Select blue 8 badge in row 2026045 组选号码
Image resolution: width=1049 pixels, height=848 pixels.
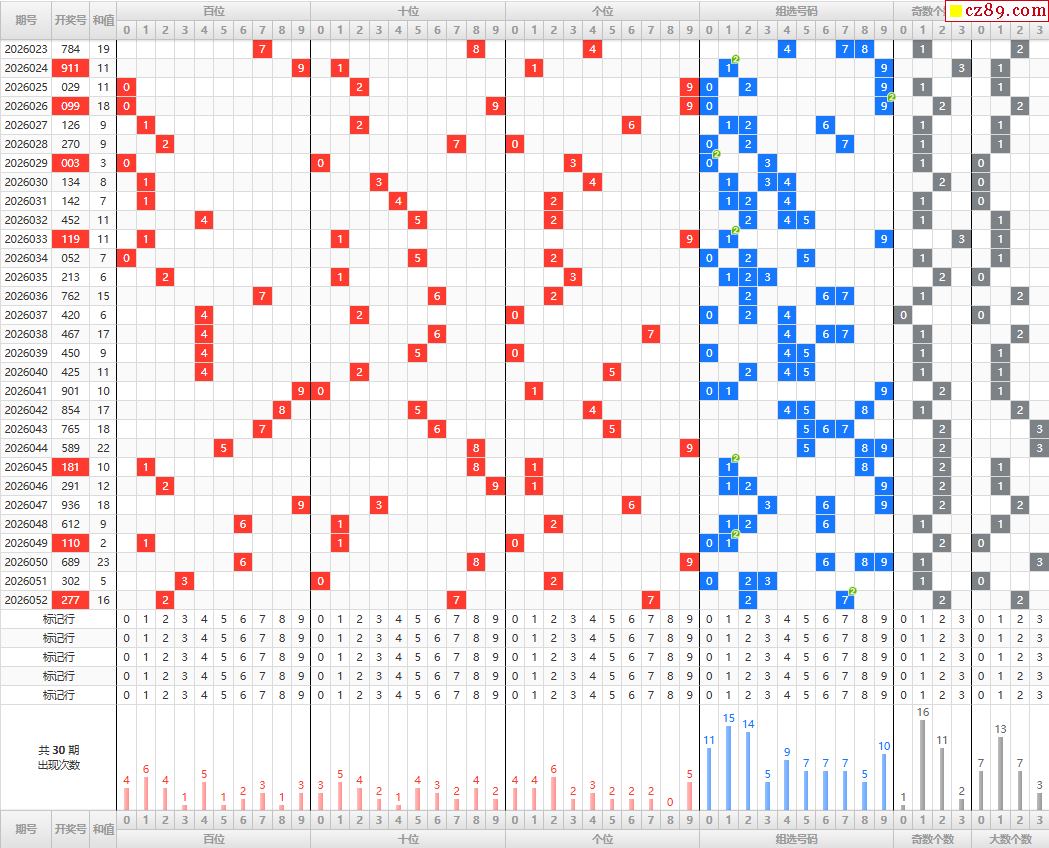tap(864, 467)
